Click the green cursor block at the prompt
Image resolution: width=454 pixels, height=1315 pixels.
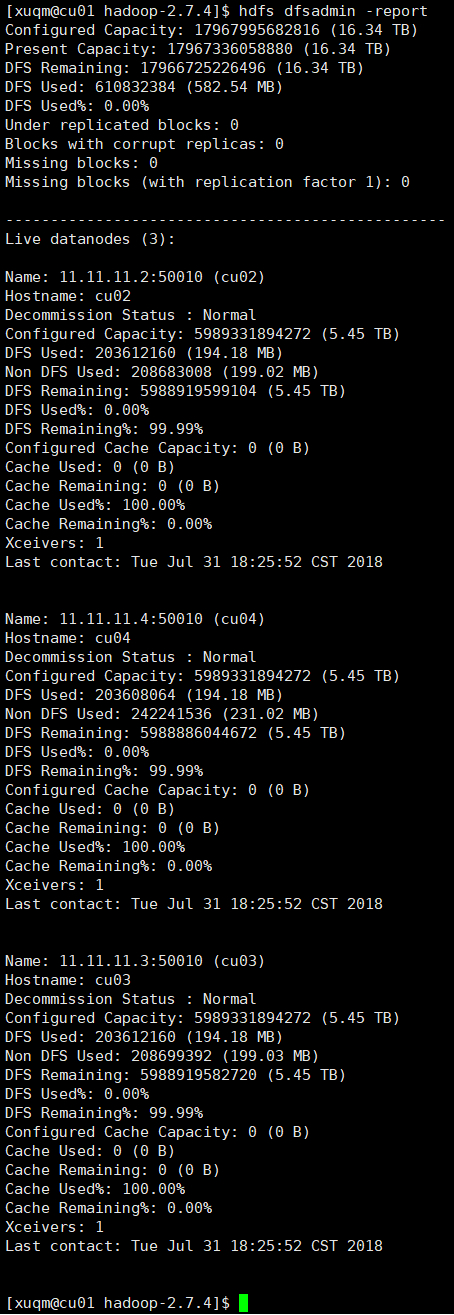coord(243,1303)
